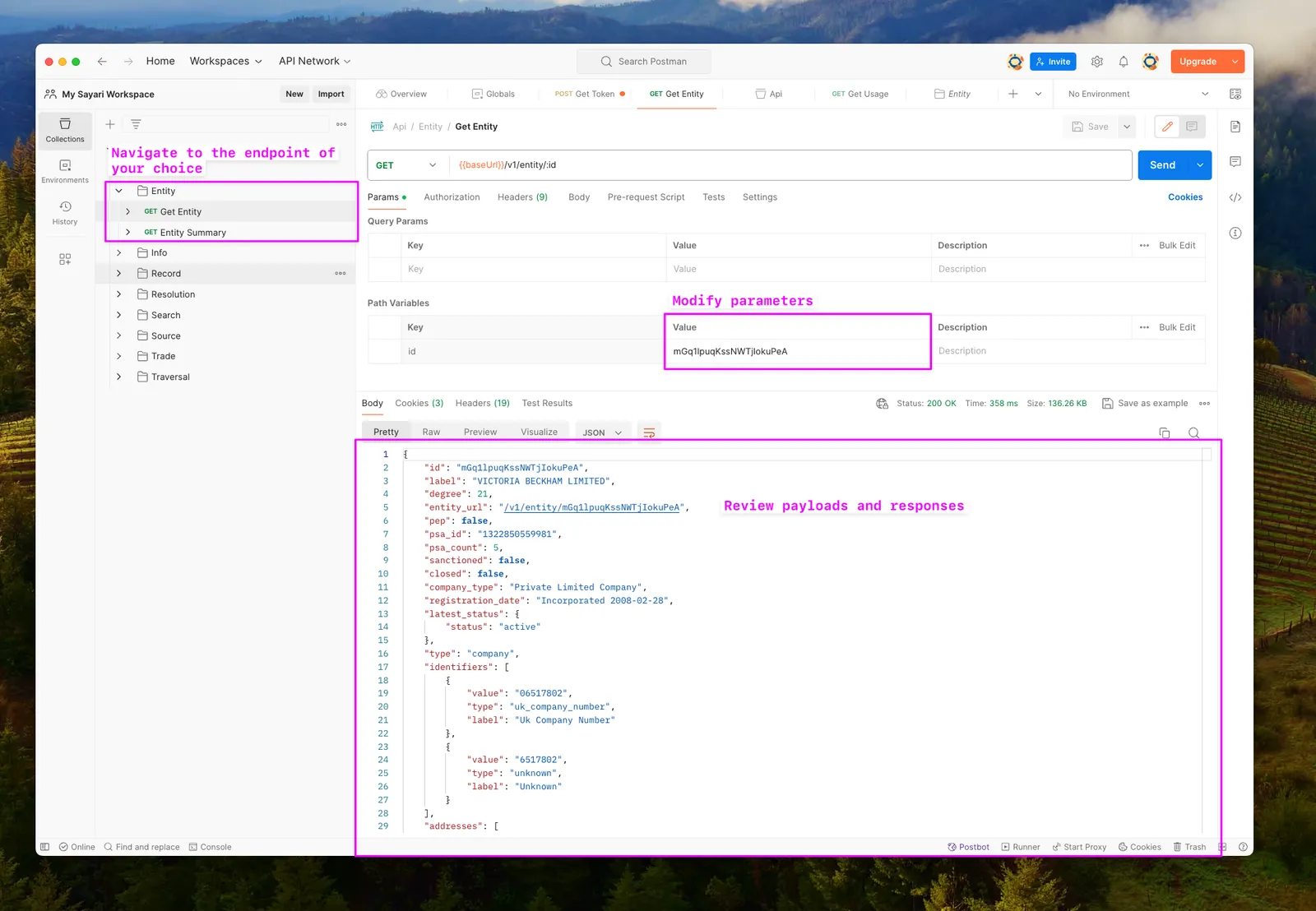1316x911 pixels.
Task: Switch to the Authorization tab
Action: [x=452, y=197]
